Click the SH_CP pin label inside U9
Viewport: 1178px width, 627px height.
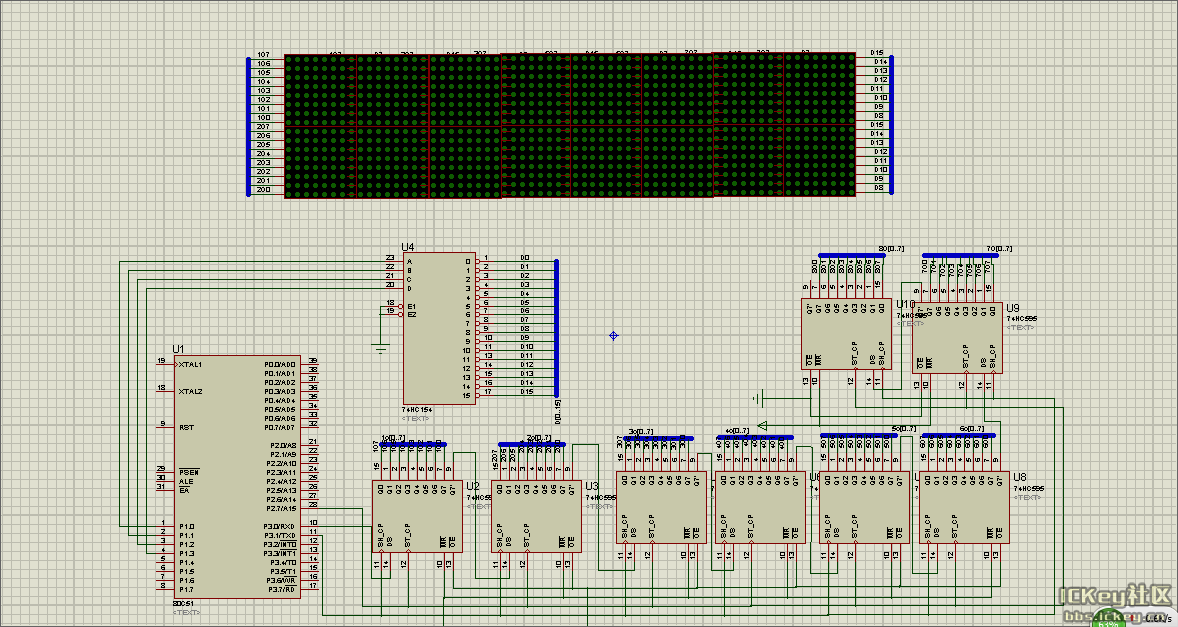[992, 358]
